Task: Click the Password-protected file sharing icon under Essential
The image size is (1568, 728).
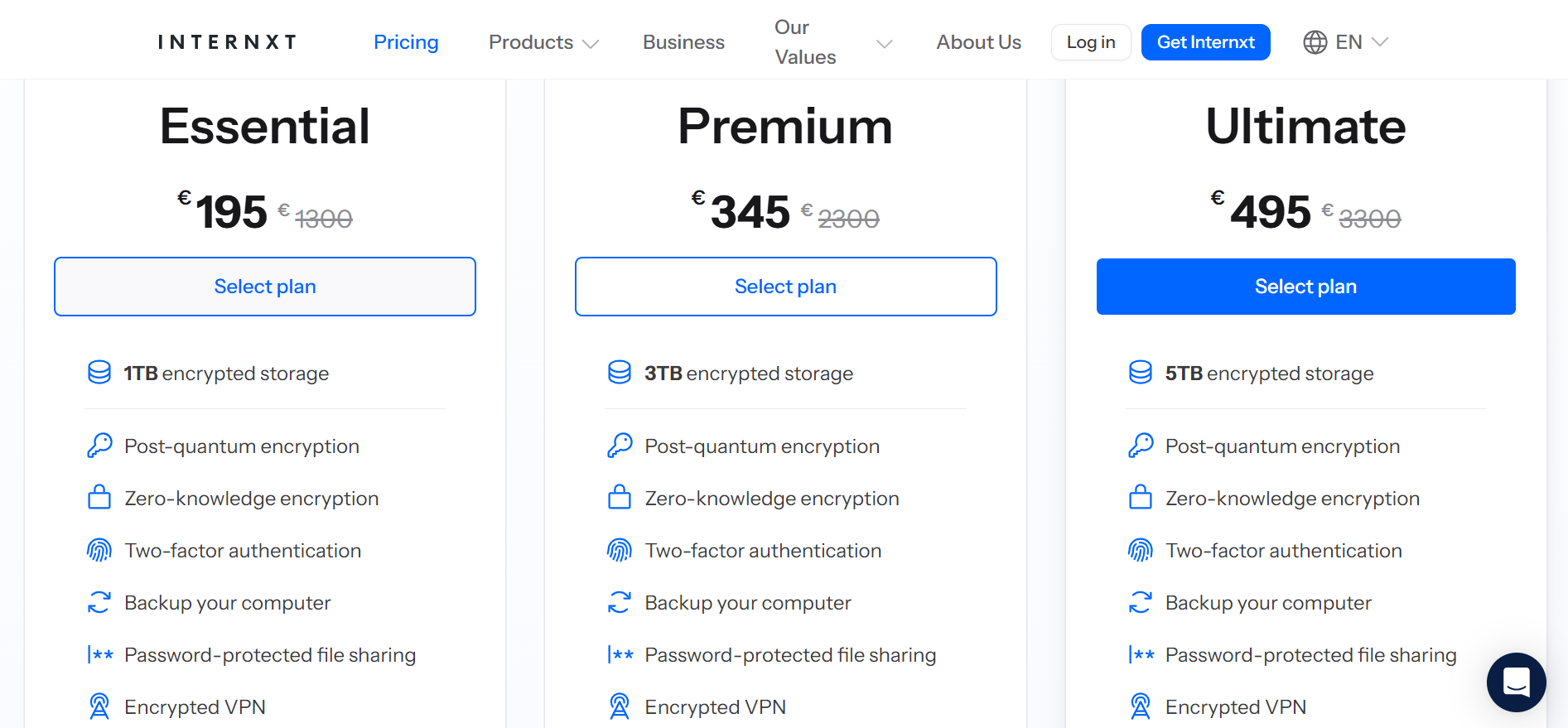Action: pos(99,654)
